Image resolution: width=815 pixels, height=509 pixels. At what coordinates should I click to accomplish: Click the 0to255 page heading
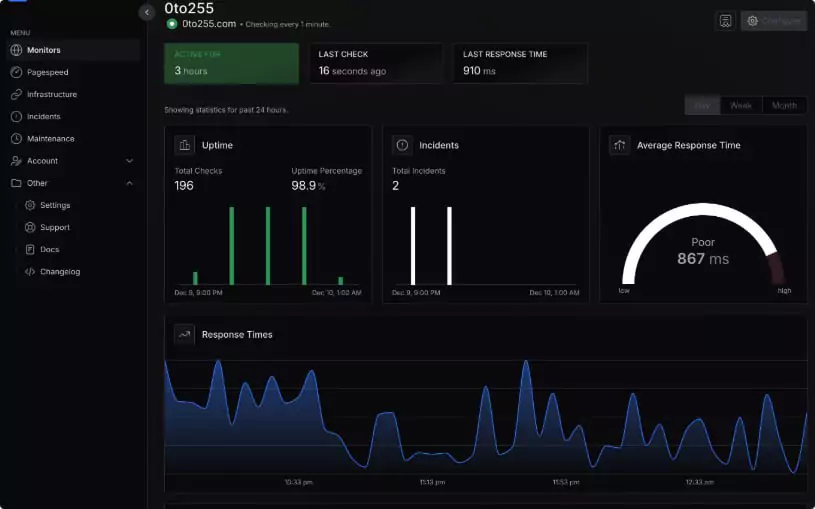tap(189, 8)
